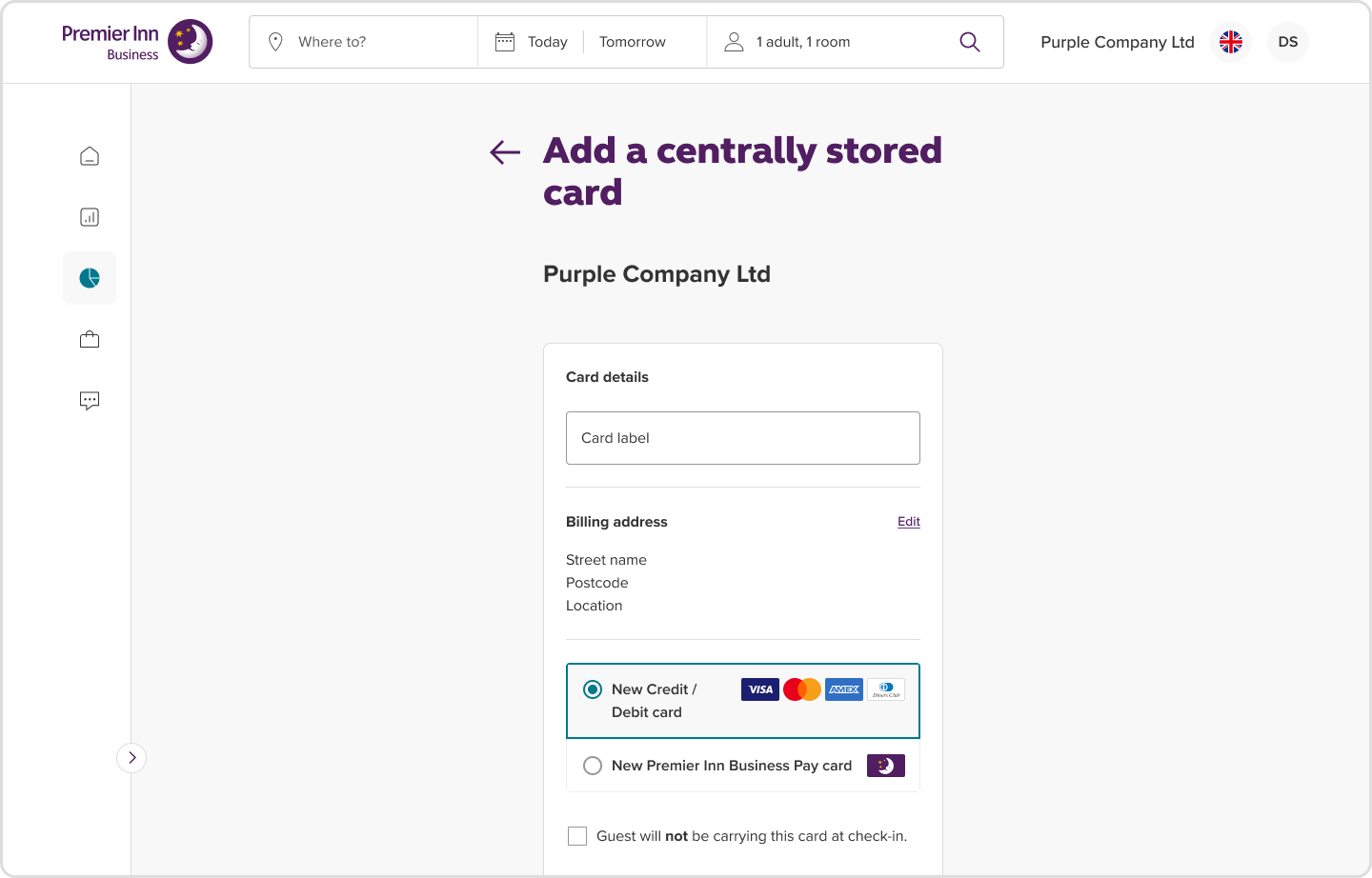This screenshot has height=878, width=1372.
Task: Open the 1 adult, 1 room selector
Action: 803,42
